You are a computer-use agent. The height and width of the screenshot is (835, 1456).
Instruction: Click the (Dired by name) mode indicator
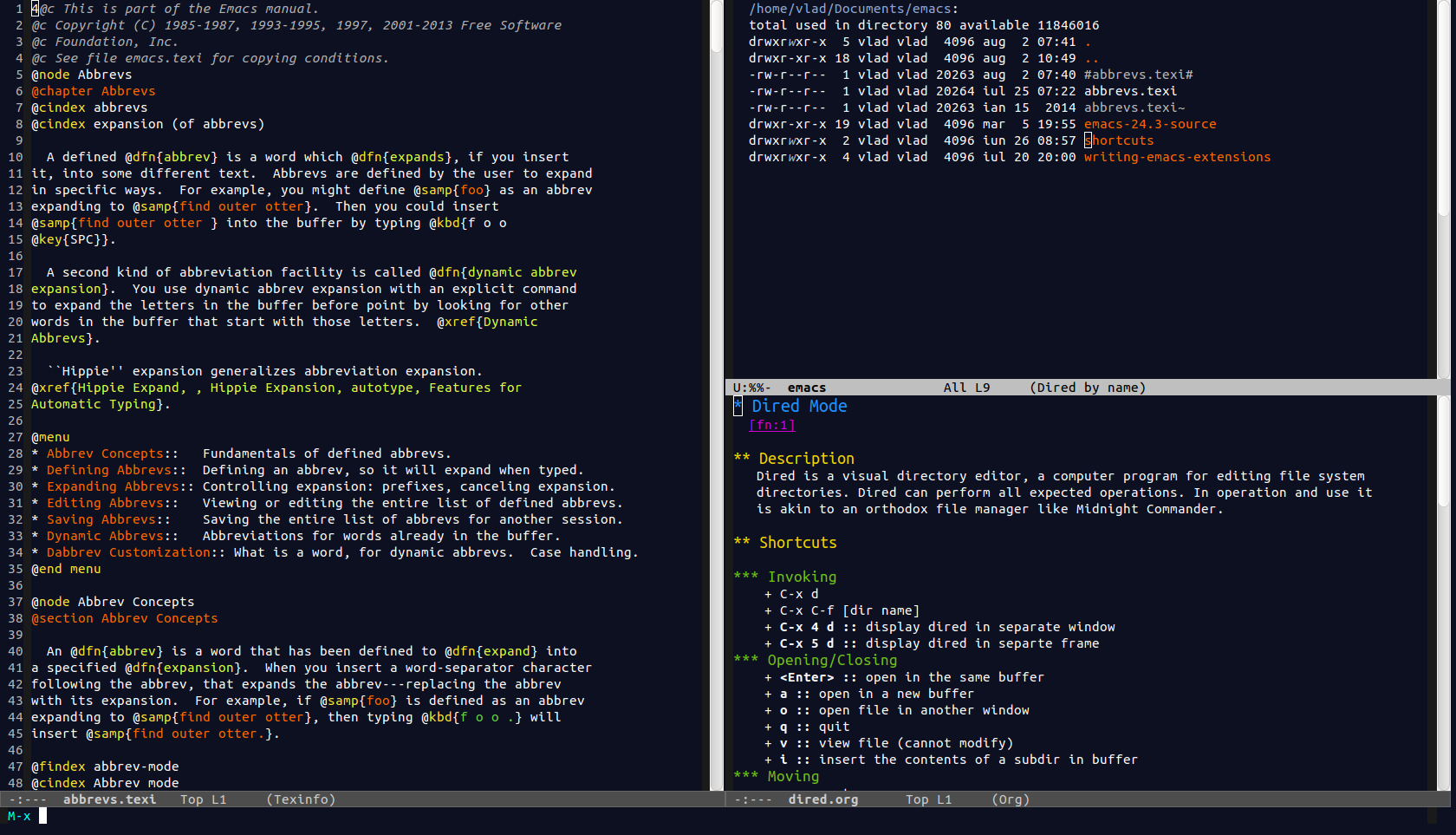click(x=1088, y=388)
